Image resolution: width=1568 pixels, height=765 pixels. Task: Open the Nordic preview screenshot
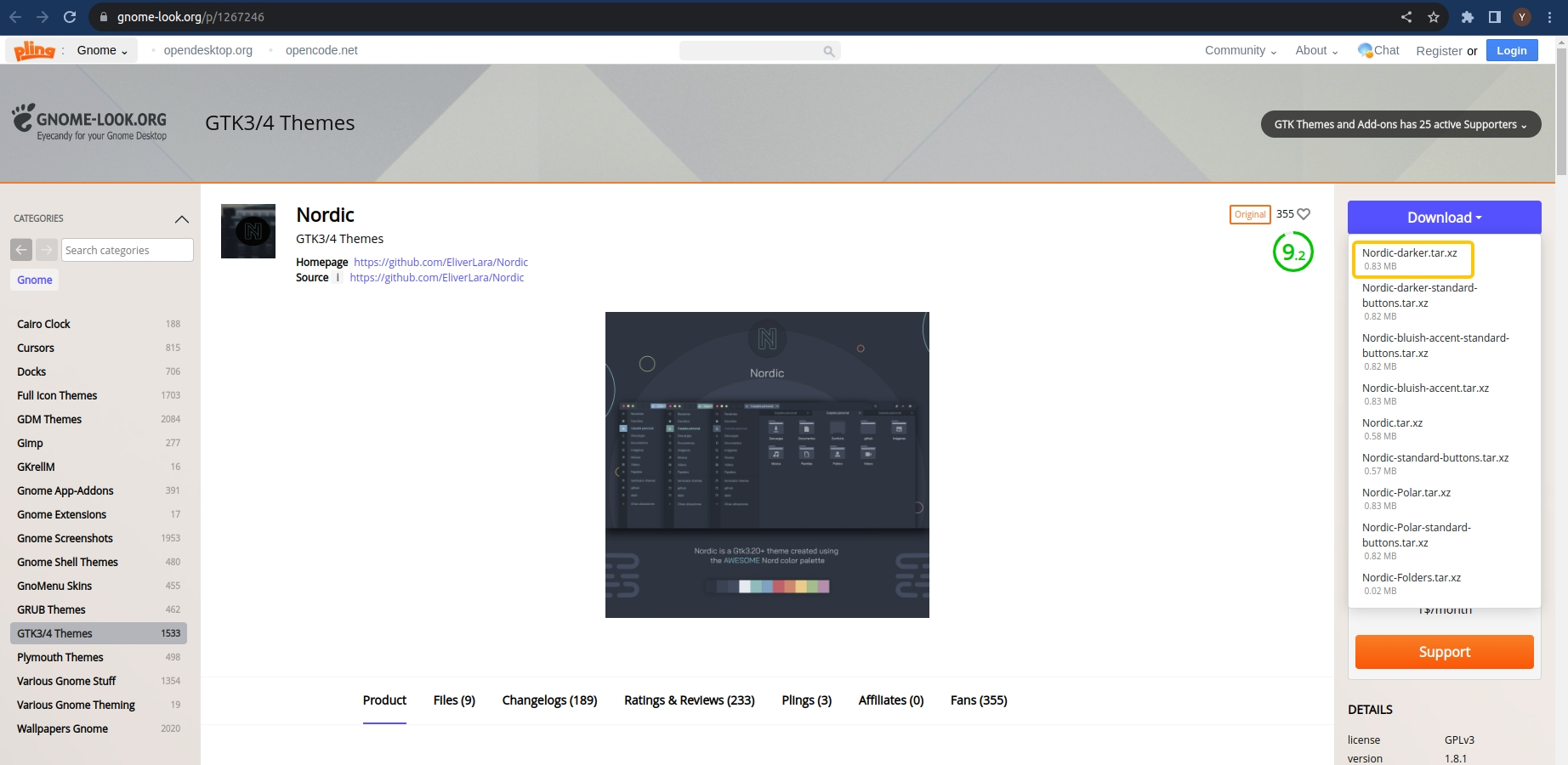pyautogui.click(x=767, y=465)
